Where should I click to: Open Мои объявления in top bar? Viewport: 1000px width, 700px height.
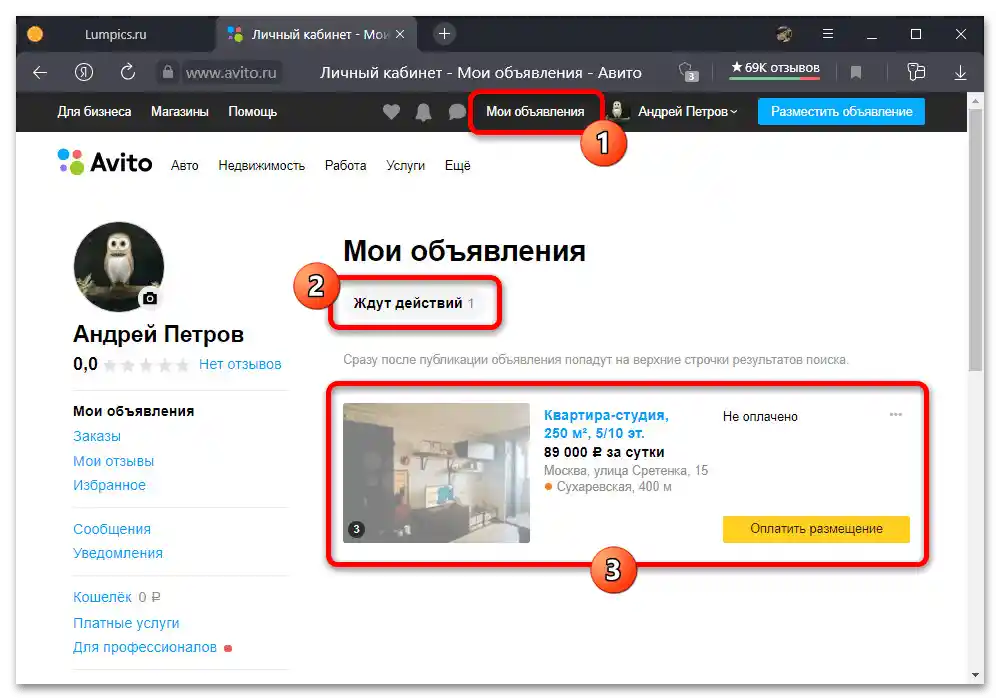point(535,112)
